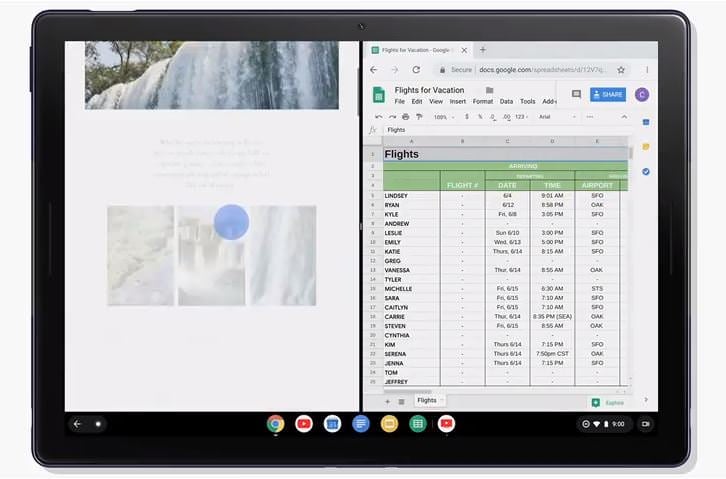The height and width of the screenshot is (479, 726).
Task: Click the browser forward arrow
Action: [x=394, y=70]
